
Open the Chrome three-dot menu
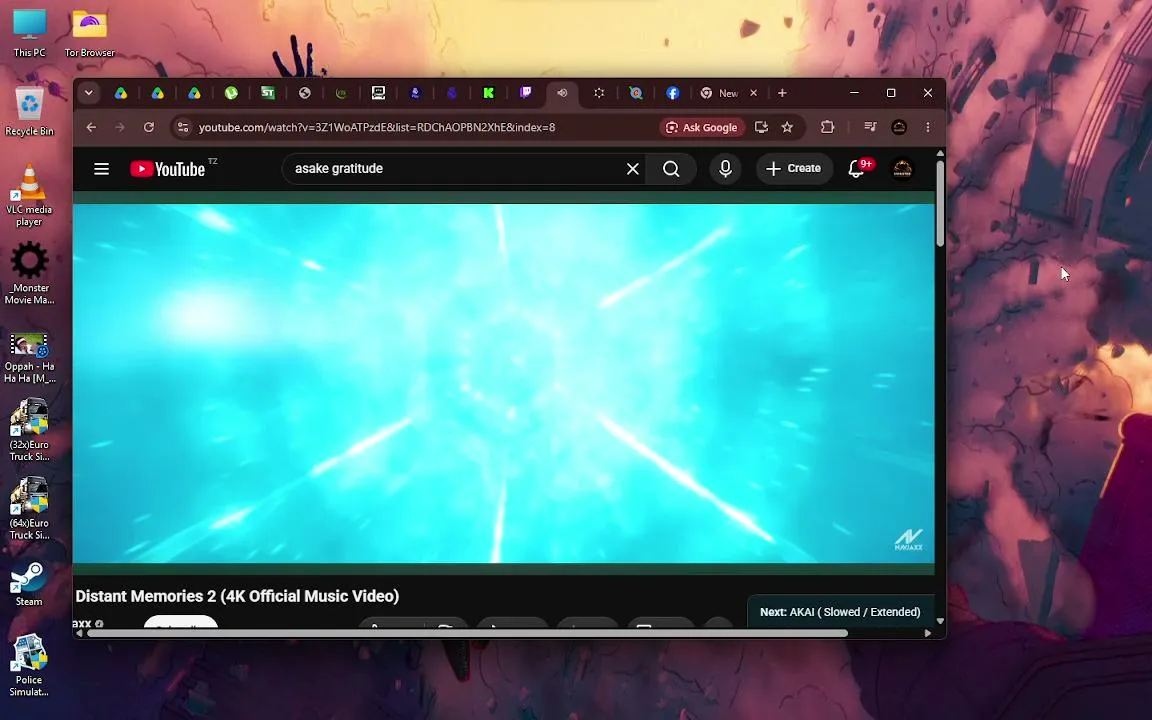click(928, 127)
